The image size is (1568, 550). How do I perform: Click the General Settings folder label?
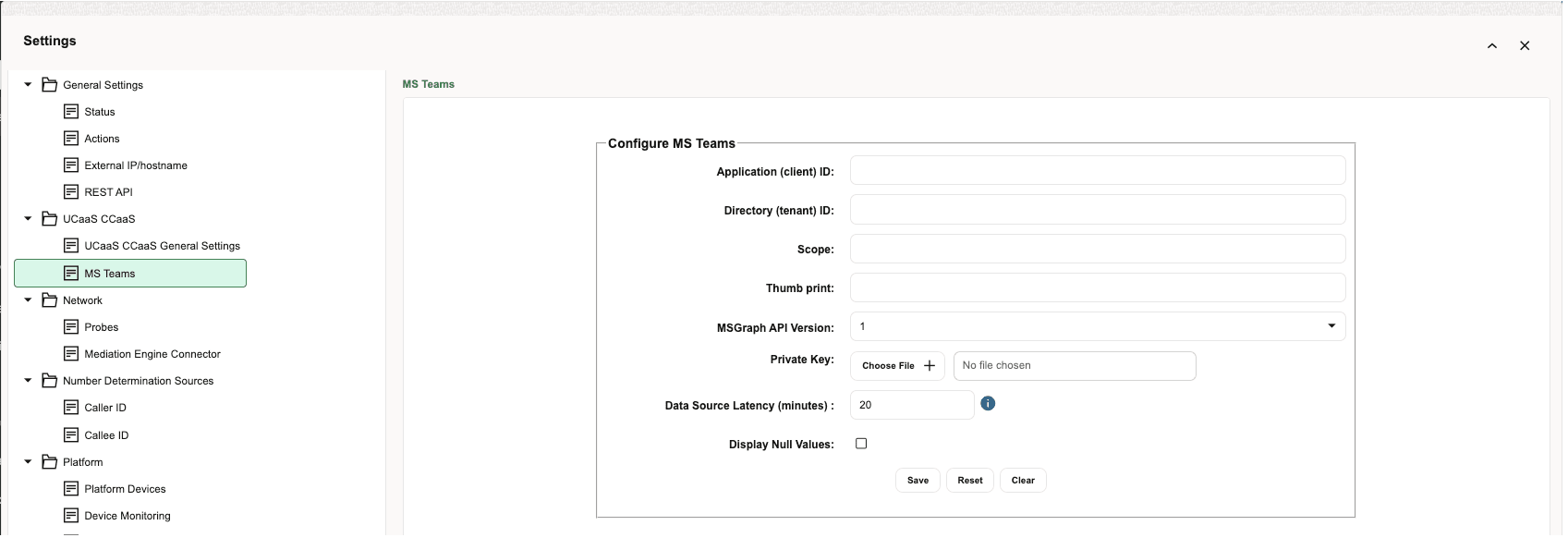[x=103, y=85]
